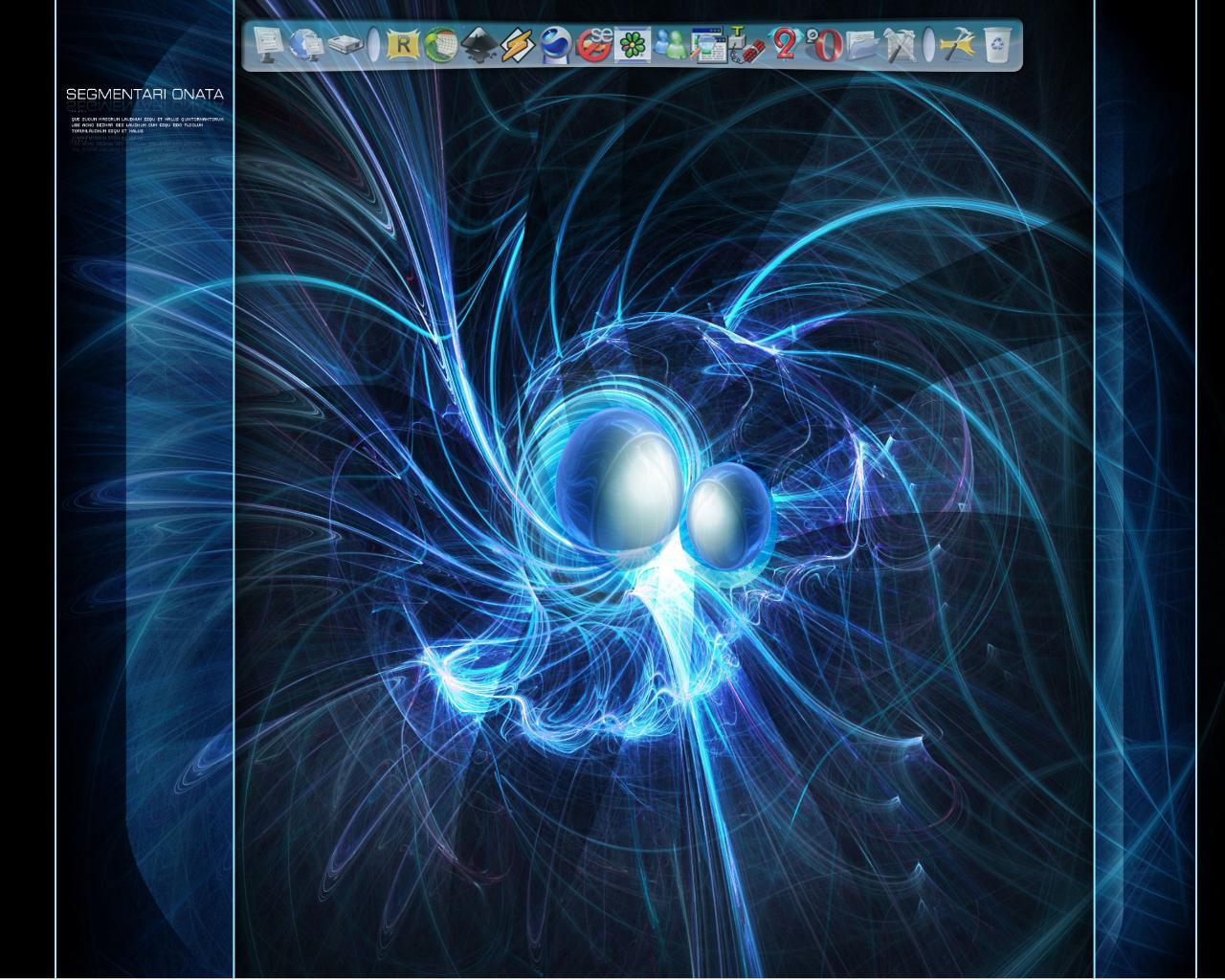
Task: Open My Computer from the dock
Action: click(x=268, y=45)
